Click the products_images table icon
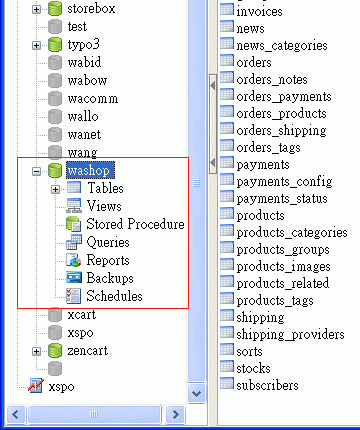 click(227, 264)
